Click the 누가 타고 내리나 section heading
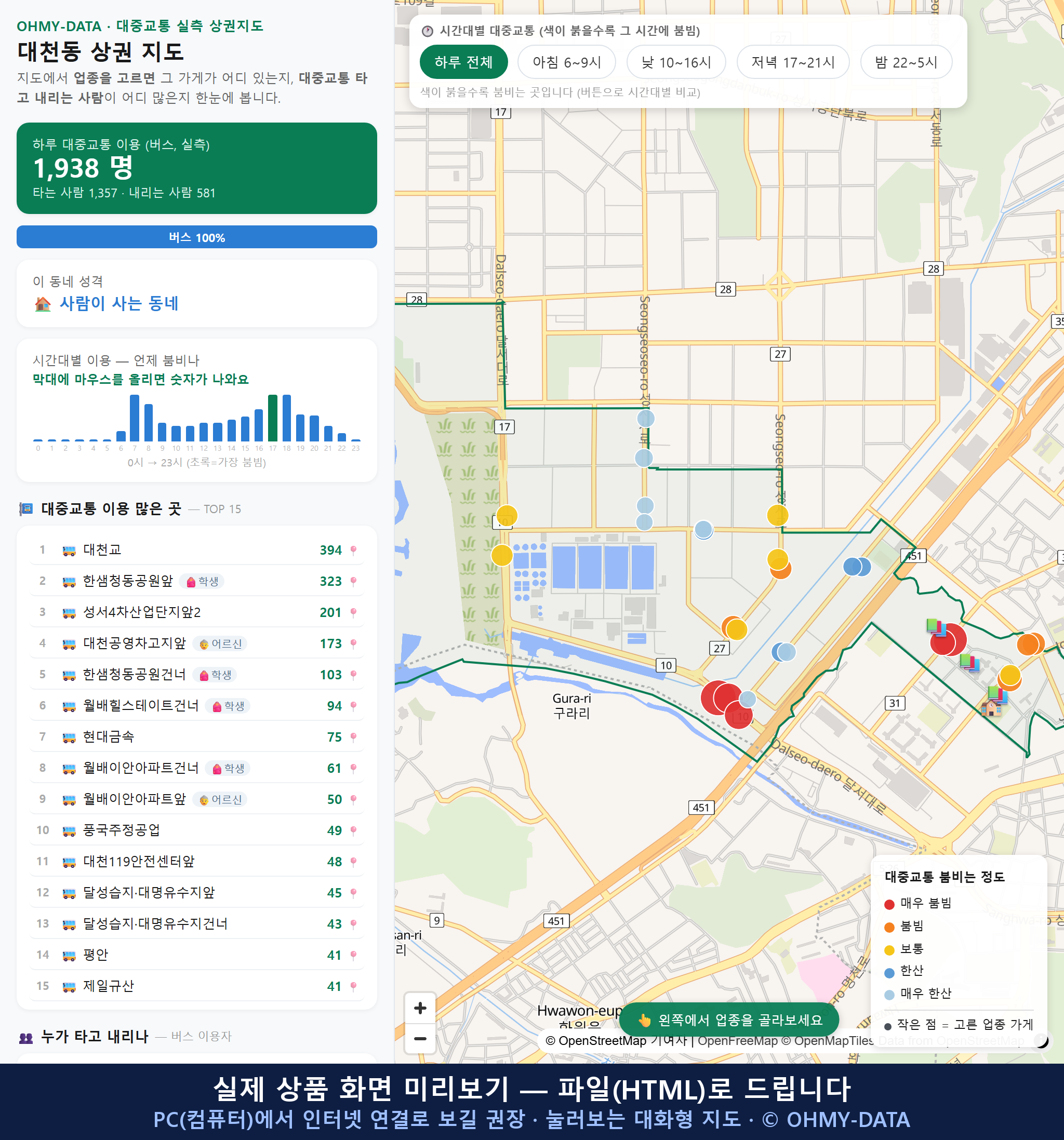 95,1037
